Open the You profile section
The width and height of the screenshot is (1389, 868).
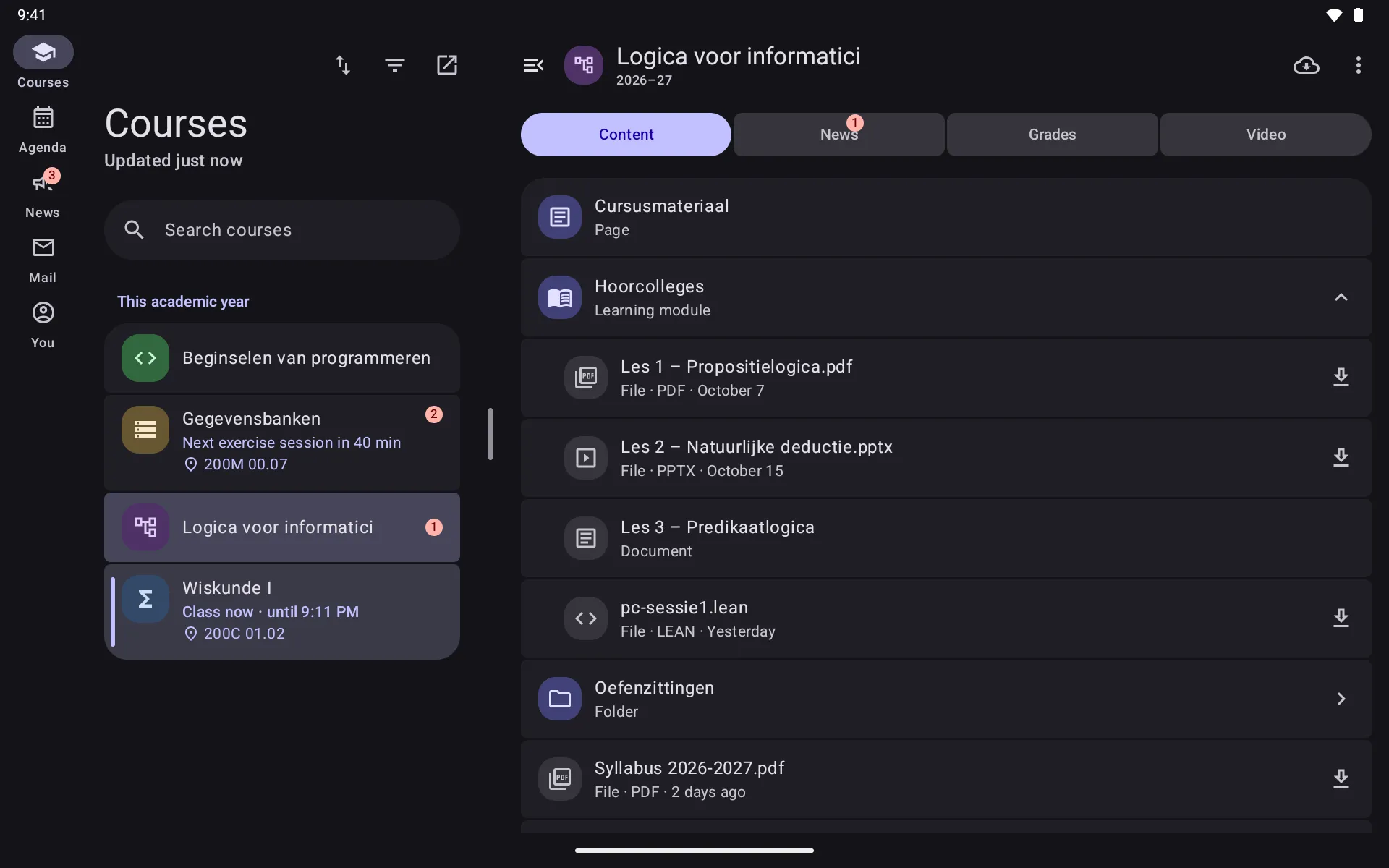tap(43, 325)
